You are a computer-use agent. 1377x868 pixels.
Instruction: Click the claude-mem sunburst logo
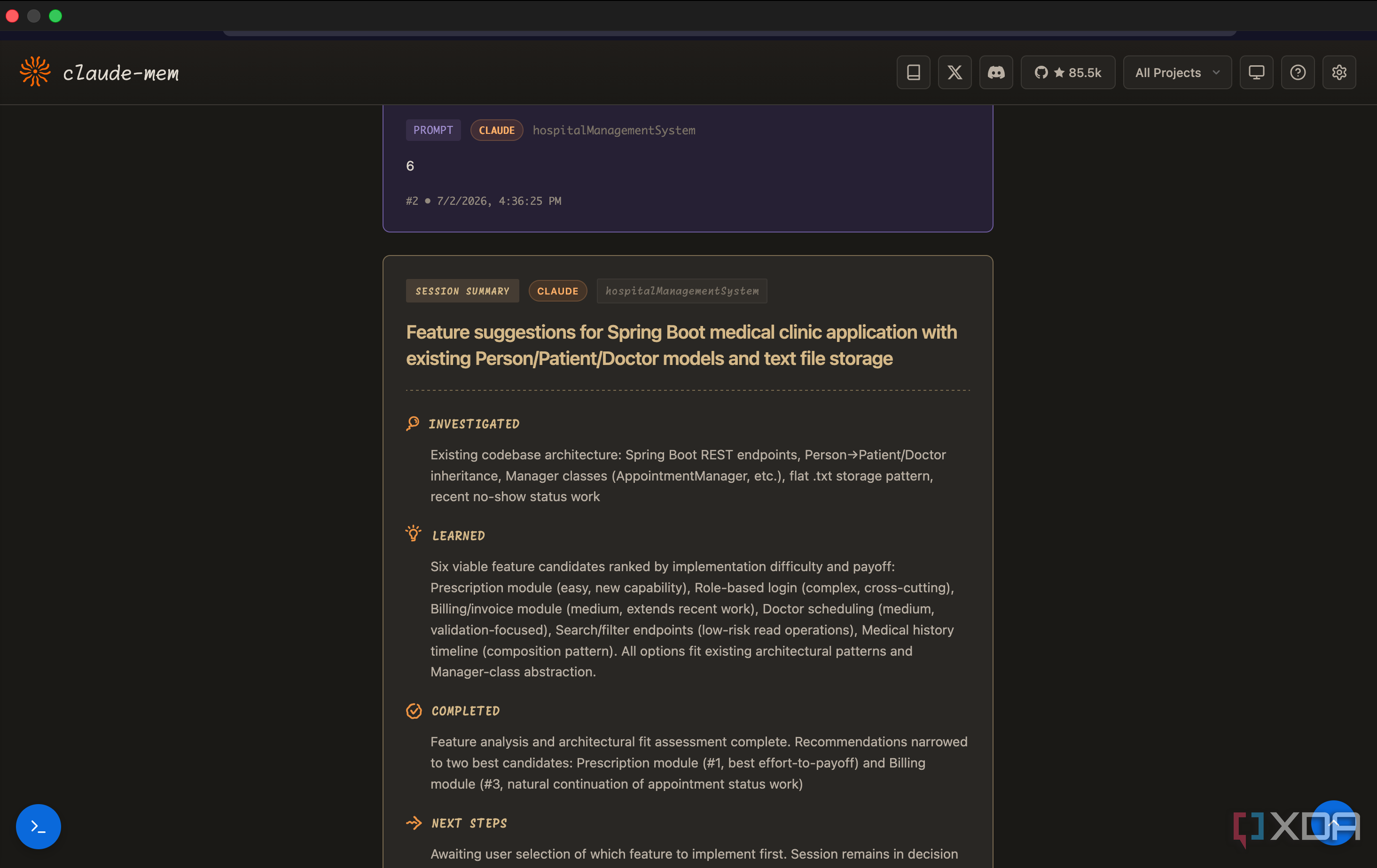[x=35, y=72]
